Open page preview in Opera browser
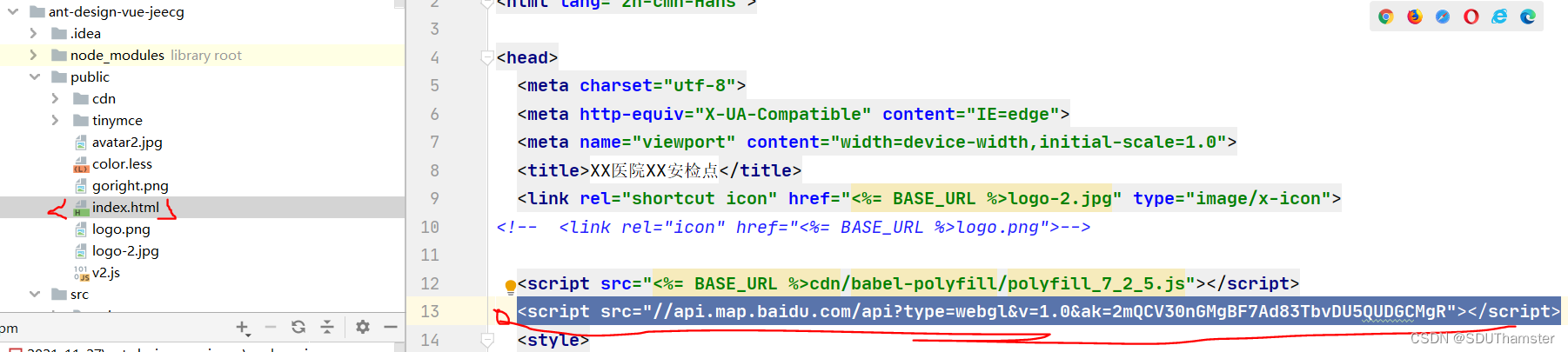Viewport: 1568px width, 352px height. [1471, 17]
